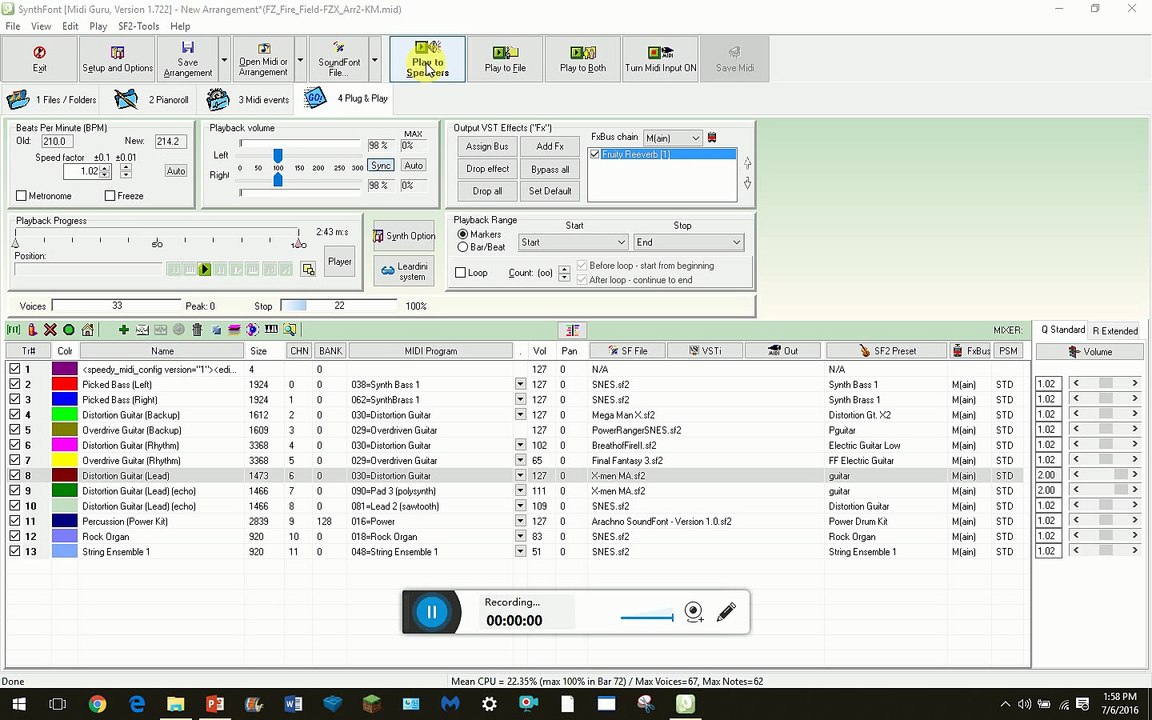Switch to R Extended mixer tab
The width and height of the screenshot is (1152, 720).
coord(1115,331)
